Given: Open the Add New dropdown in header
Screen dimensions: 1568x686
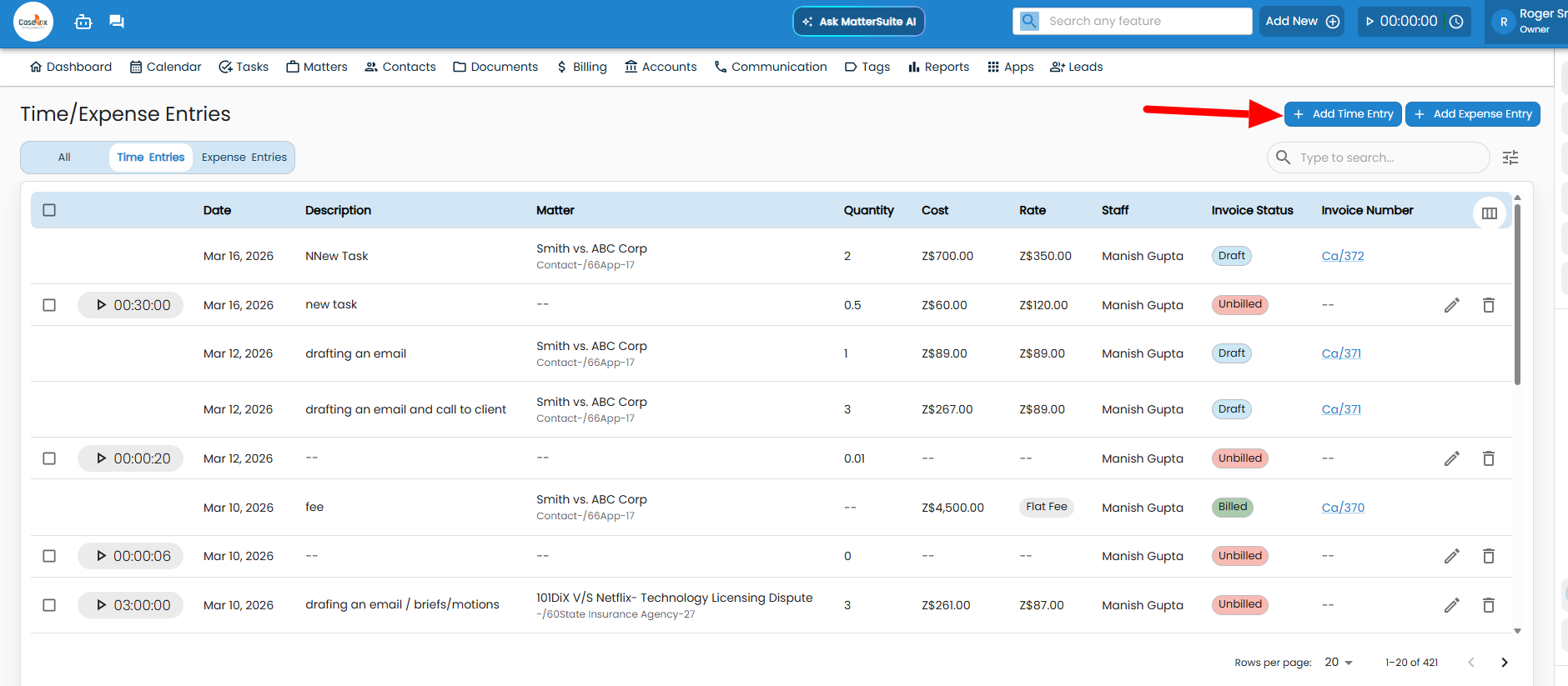Looking at the screenshot, I should click(x=1301, y=22).
